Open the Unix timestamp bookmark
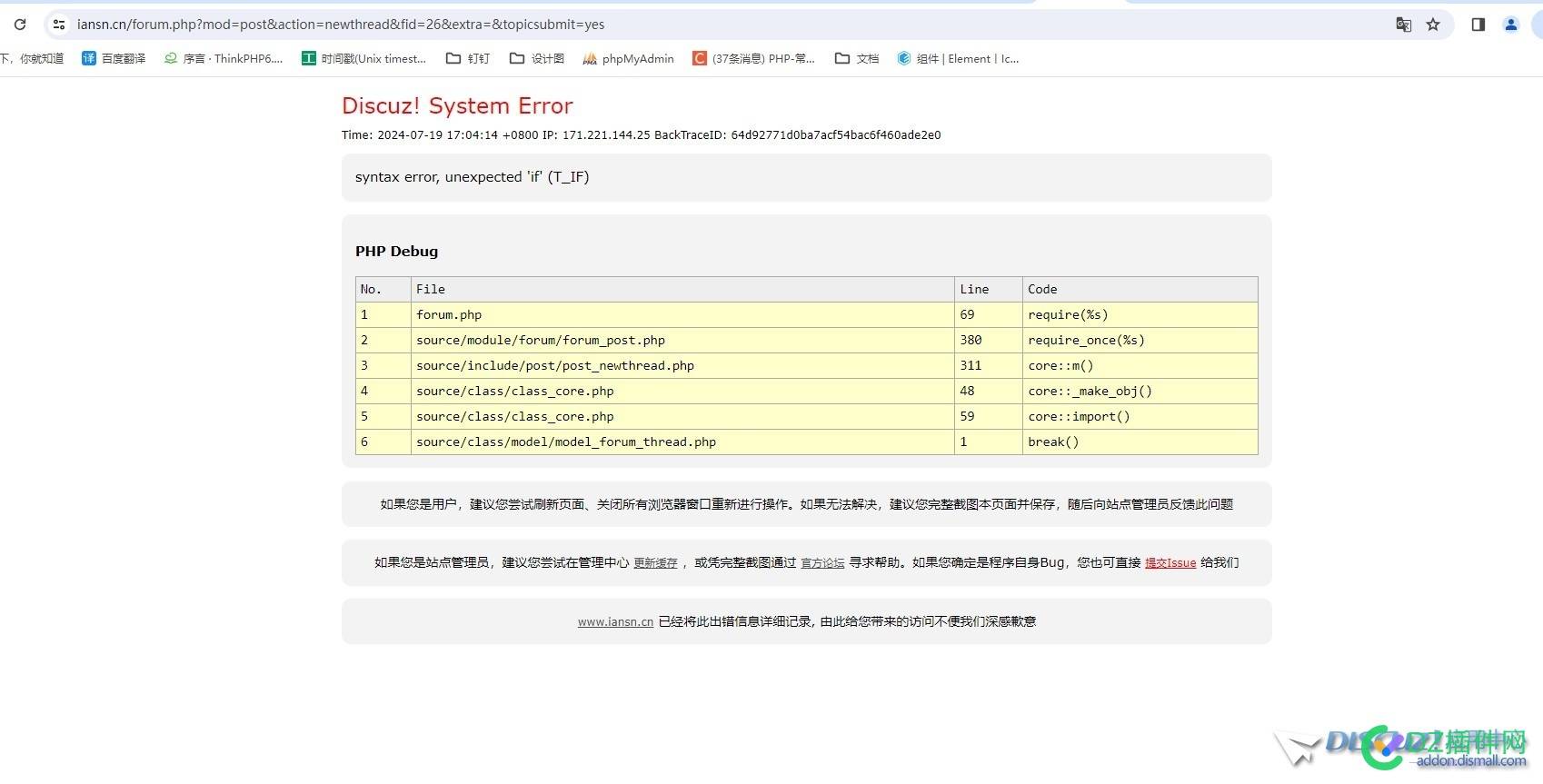 (x=363, y=58)
